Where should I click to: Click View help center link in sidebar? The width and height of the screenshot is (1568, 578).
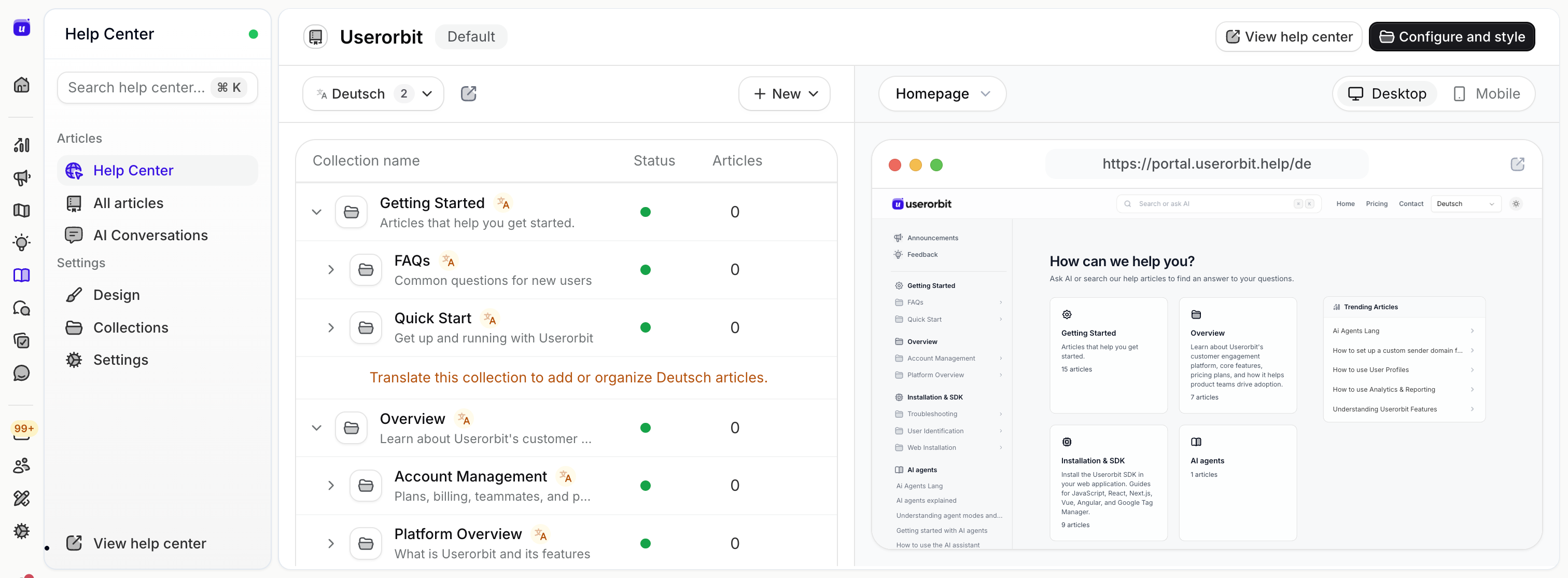pyautogui.click(x=136, y=543)
